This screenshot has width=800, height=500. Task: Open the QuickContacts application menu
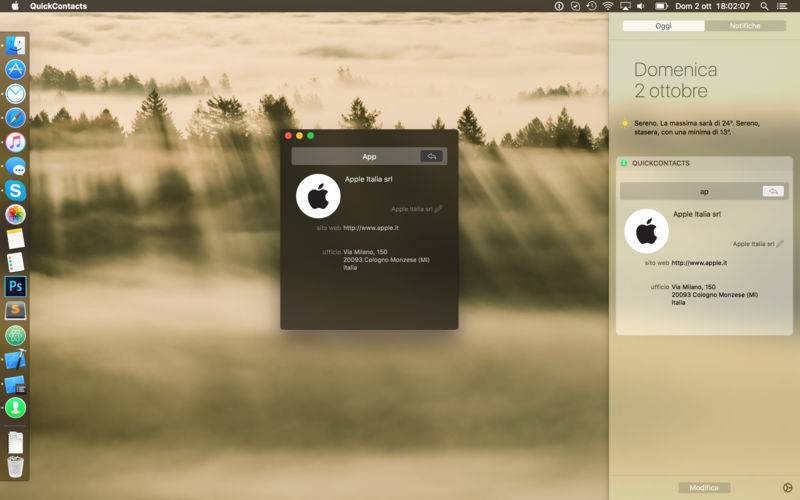pyautogui.click(x=58, y=6)
